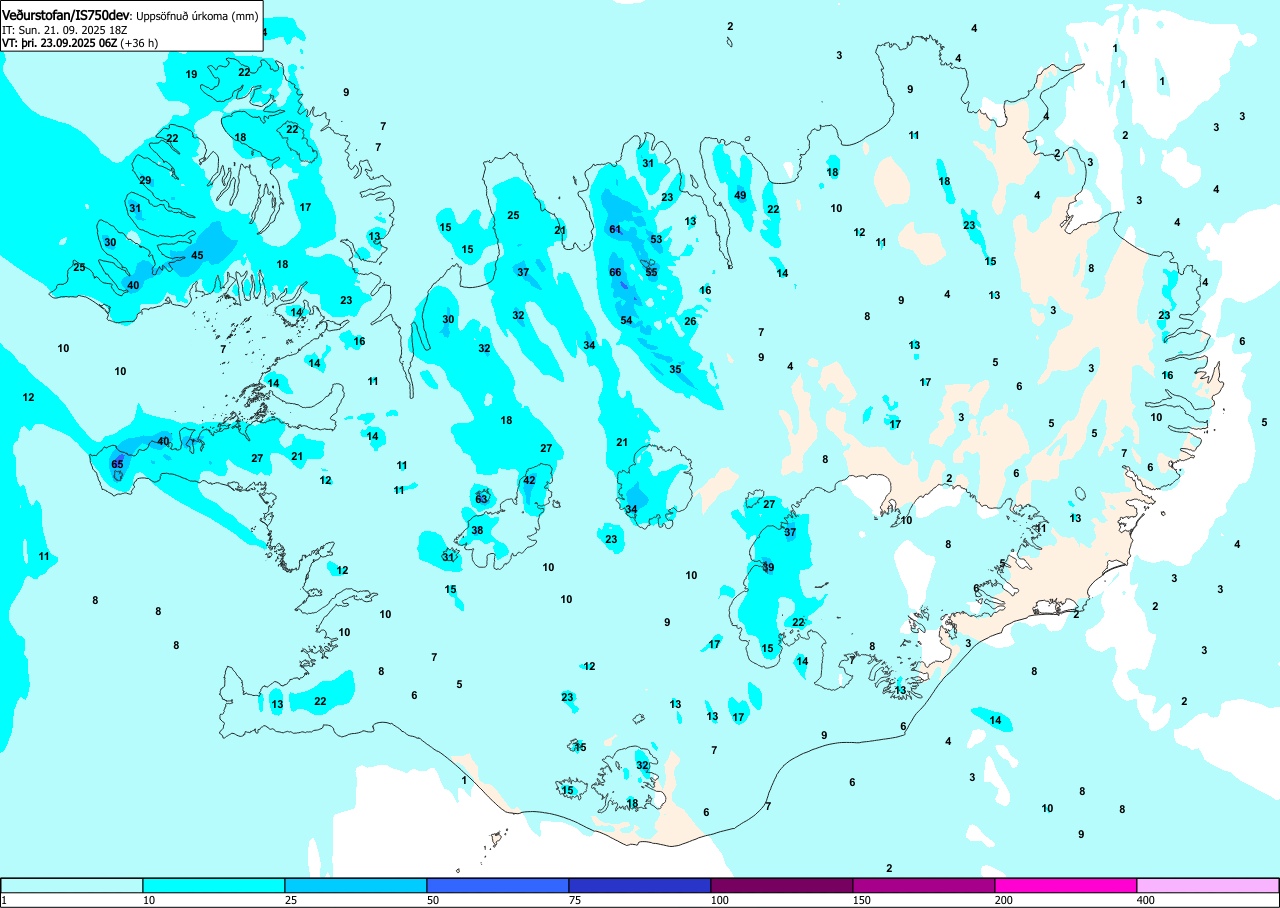Click the precipitation value 66 on the map

point(615,273)
